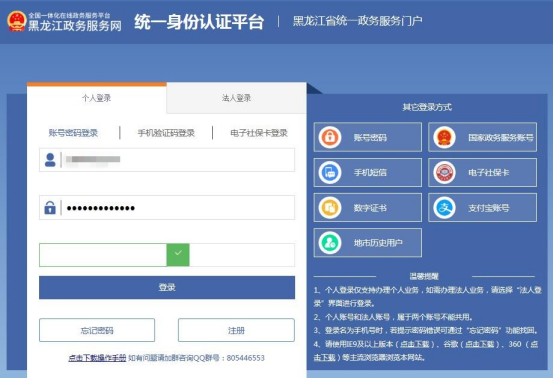Click the 温馨提醒 heading
This screenshot has width=553, height=378.
click(424, 276)
